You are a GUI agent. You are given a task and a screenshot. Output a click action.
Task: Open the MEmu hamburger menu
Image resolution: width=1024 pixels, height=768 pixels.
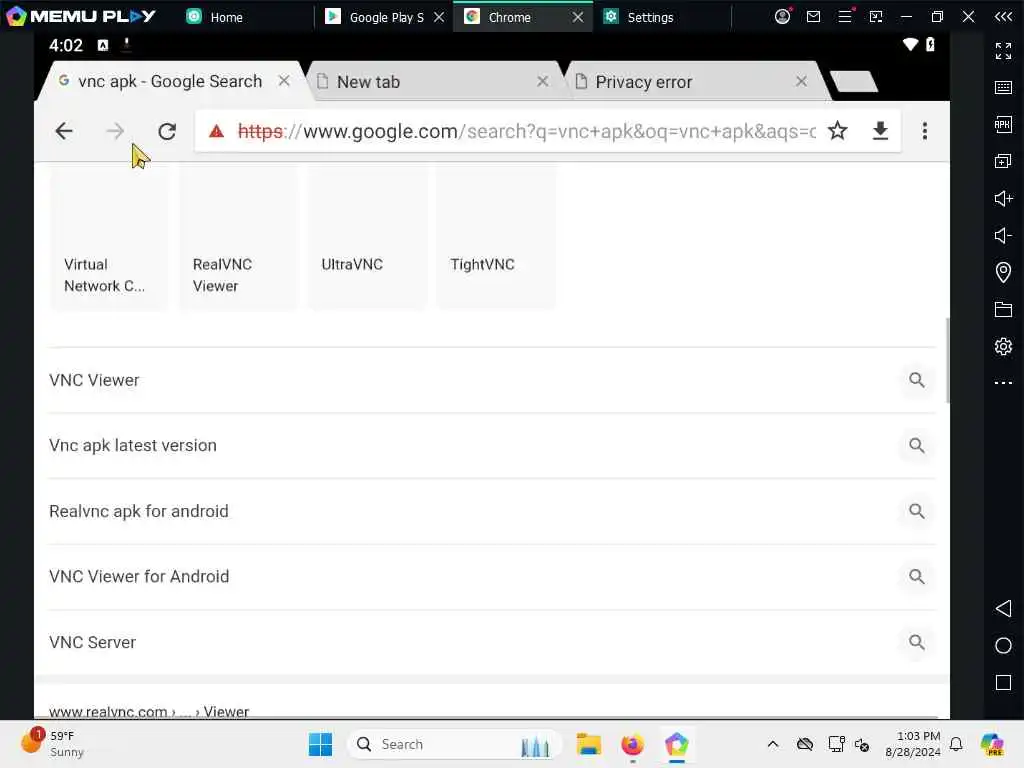845,16
